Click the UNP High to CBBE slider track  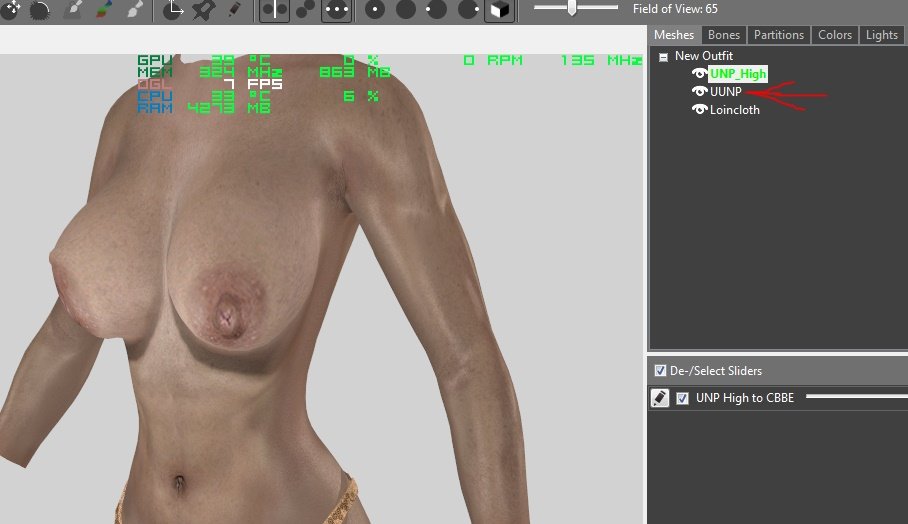point(856,397)
